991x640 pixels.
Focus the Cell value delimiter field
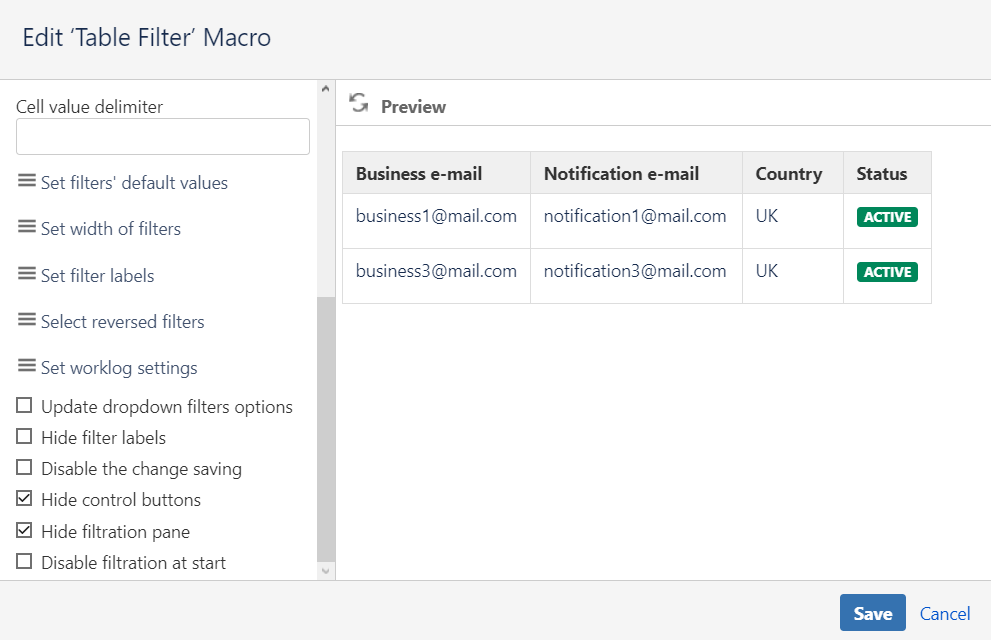(163, 137)
